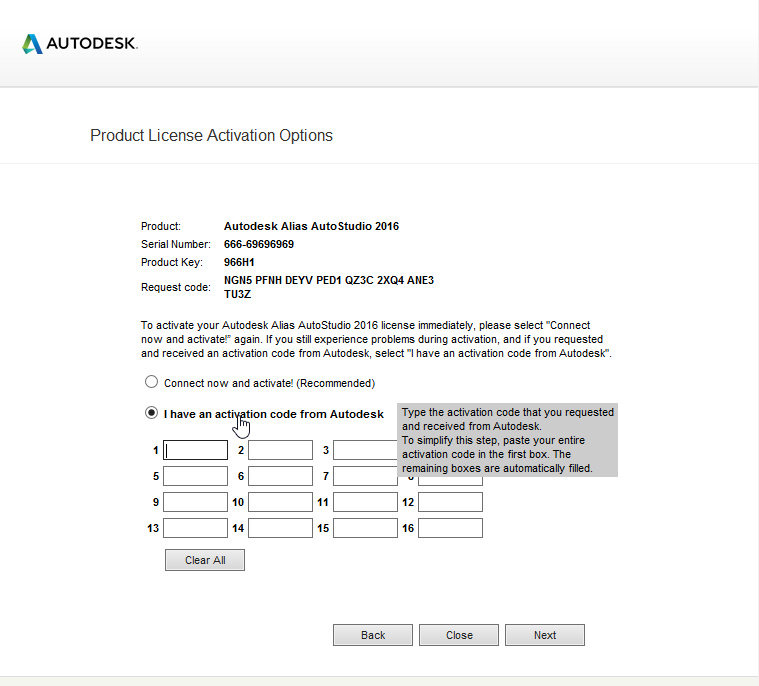
Task: Click Product License Activation Options heading
Action: (x=212, y=136)
